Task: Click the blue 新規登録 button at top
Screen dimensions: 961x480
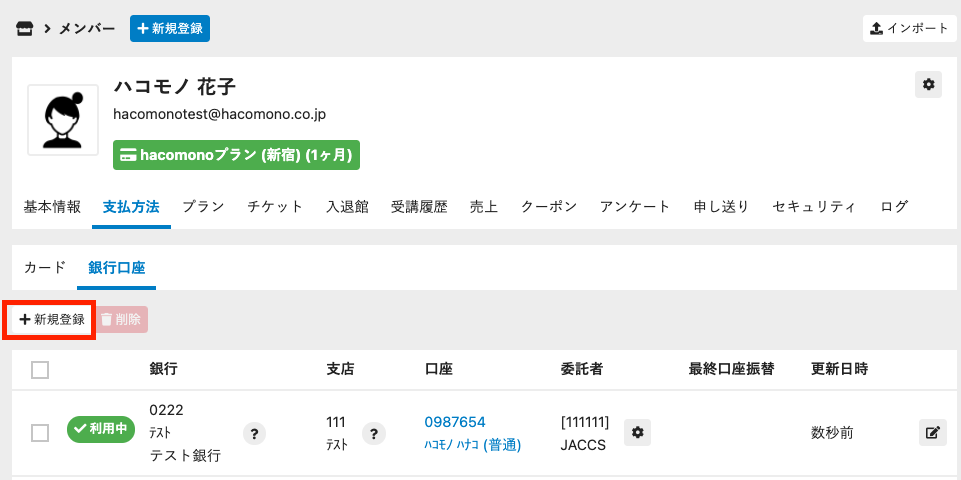Action: [x=170, y=29]
